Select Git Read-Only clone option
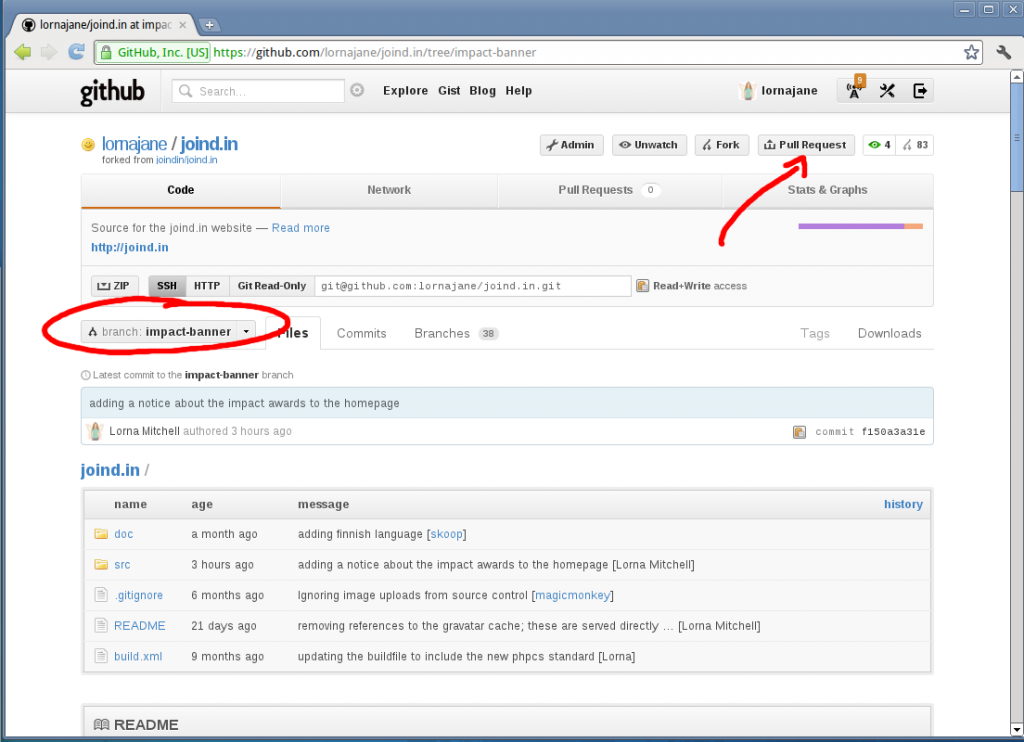 pos(271,286)
